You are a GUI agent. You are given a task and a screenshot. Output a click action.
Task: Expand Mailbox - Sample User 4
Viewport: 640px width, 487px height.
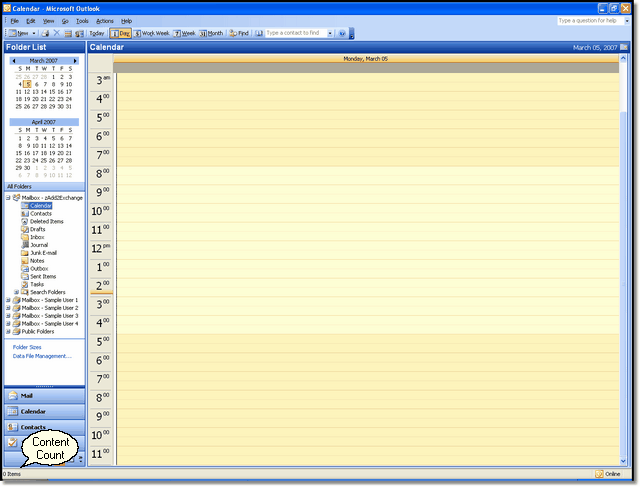pos(8,324)
